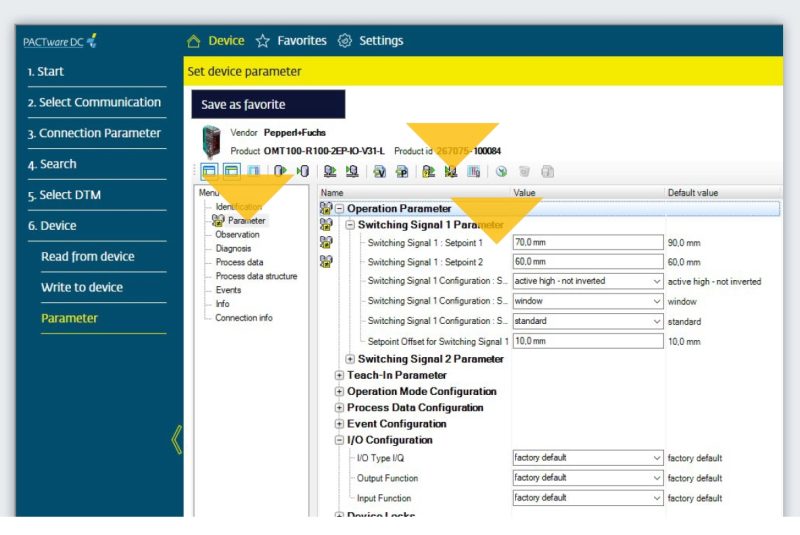Viewport: 800px width, 535px height.
Task: Expand Switching Signal 2 Parameter node
Action: (350, 359)
